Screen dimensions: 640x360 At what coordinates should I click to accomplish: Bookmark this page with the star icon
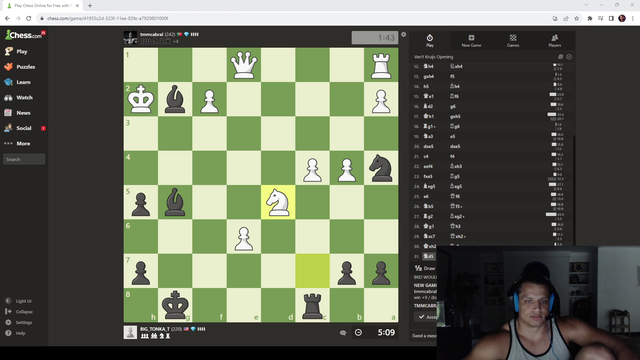(x=576, y=18)
